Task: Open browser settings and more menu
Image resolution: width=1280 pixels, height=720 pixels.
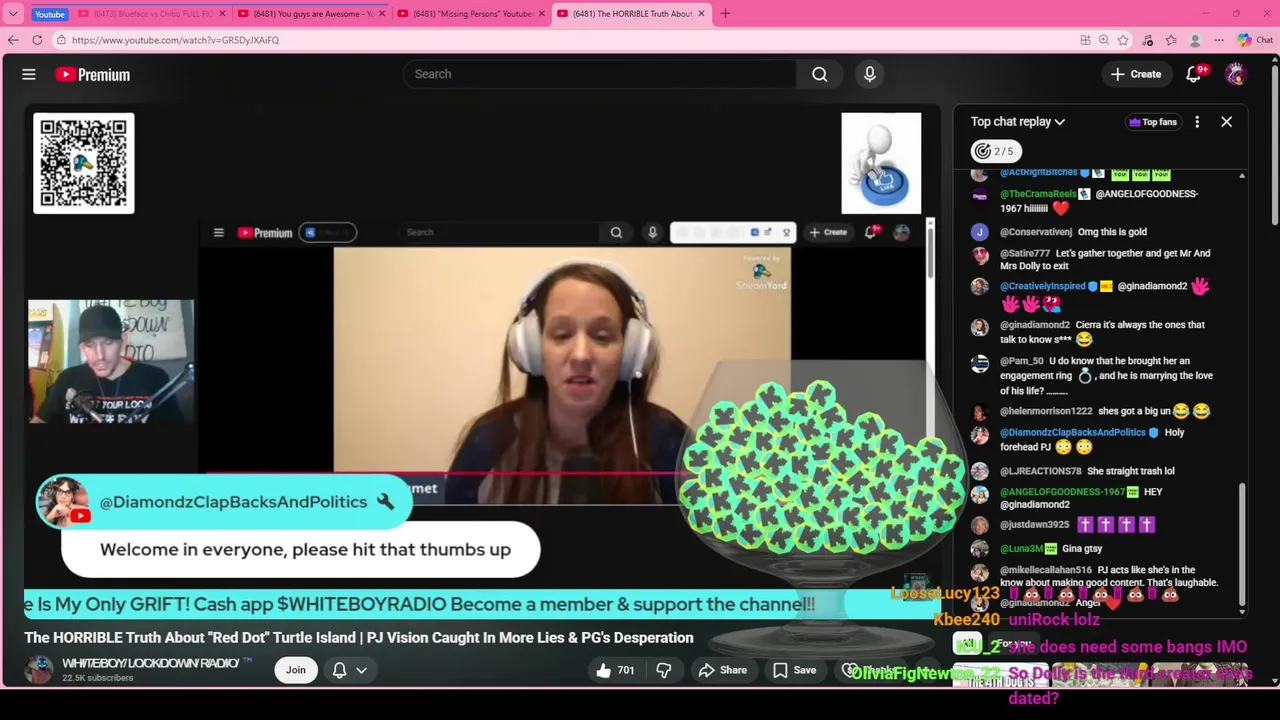Action: [1219, 40]
